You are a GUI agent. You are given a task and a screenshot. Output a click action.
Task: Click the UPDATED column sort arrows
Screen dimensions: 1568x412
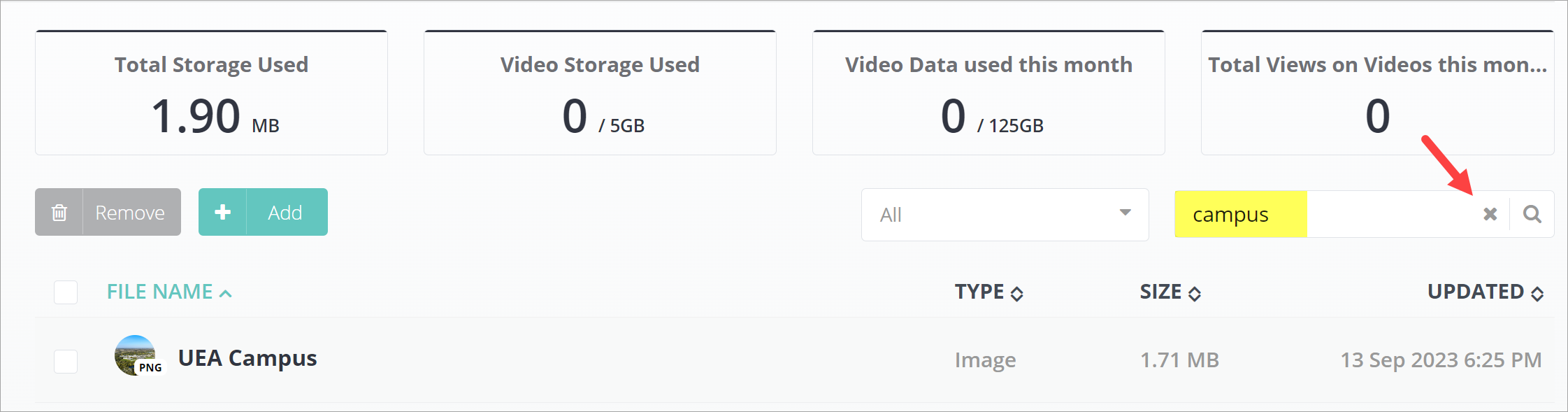point(1537,294)
